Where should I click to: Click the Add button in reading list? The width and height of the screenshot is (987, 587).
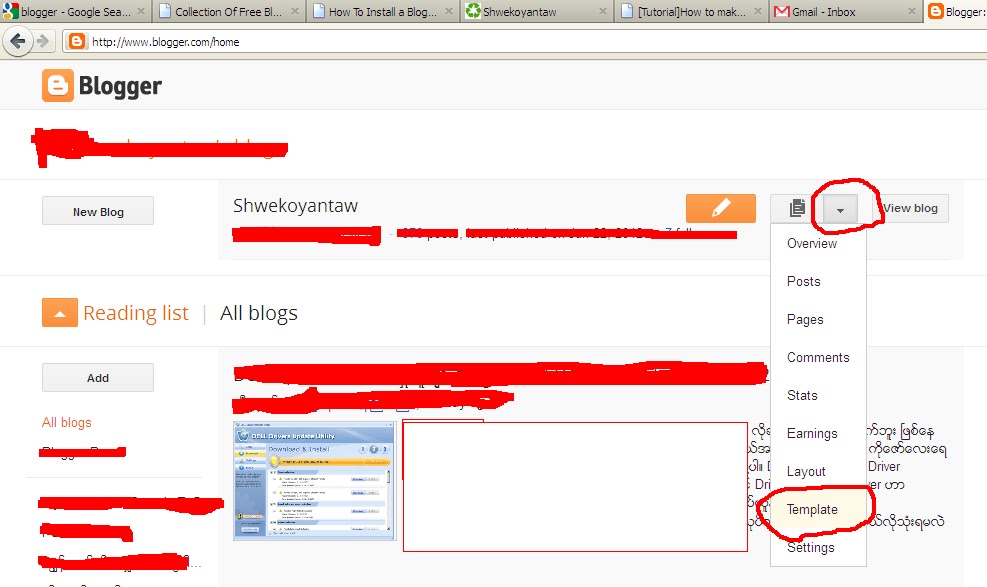(x=98, y=377)
